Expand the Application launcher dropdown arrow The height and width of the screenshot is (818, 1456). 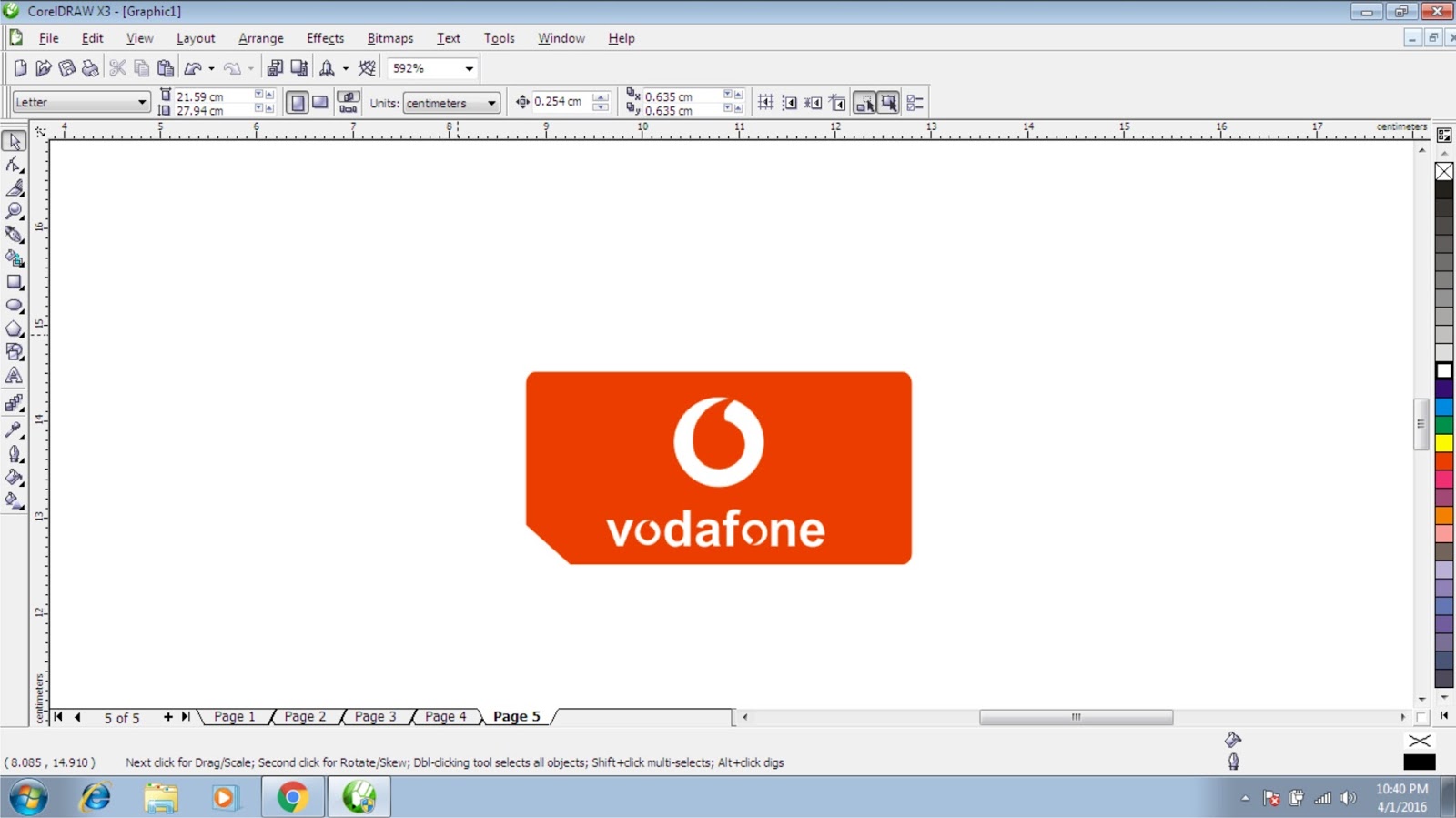[x=345, y=68]
